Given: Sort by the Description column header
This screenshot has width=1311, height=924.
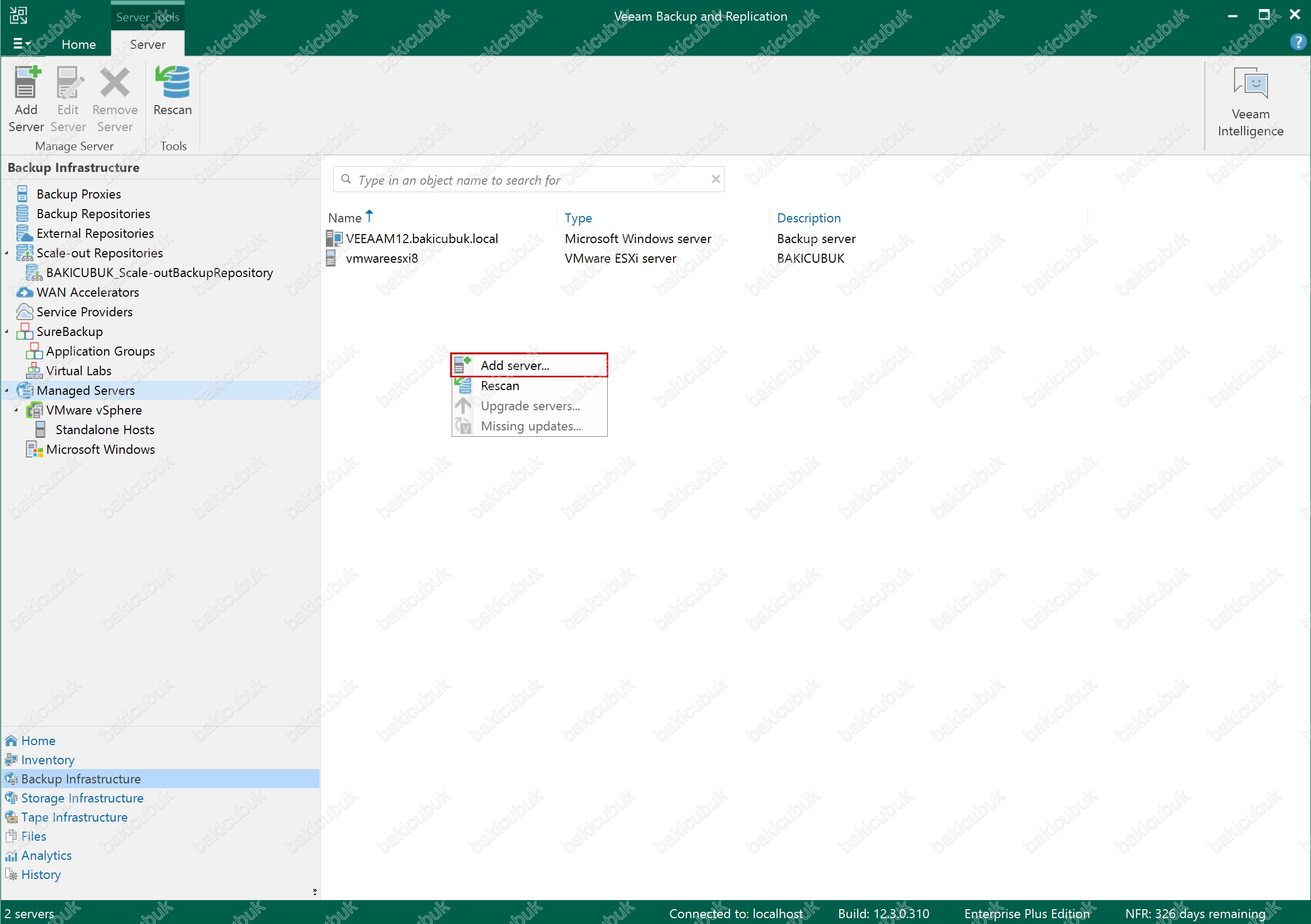Looking at the screenshot, I should pos(808,218).
